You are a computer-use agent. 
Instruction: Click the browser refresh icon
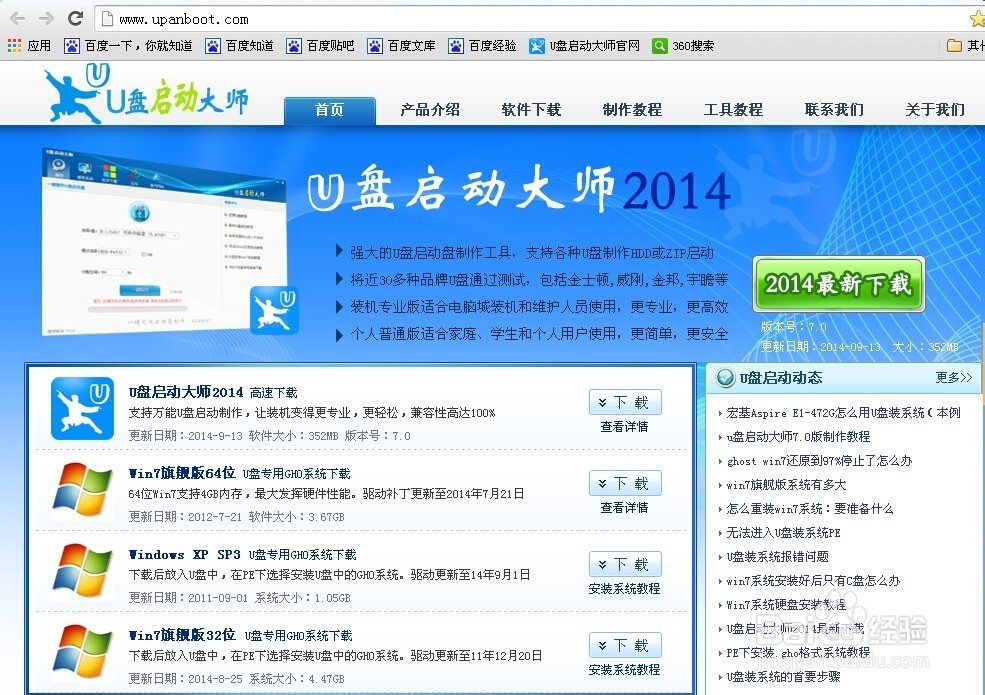coord(75,17)
